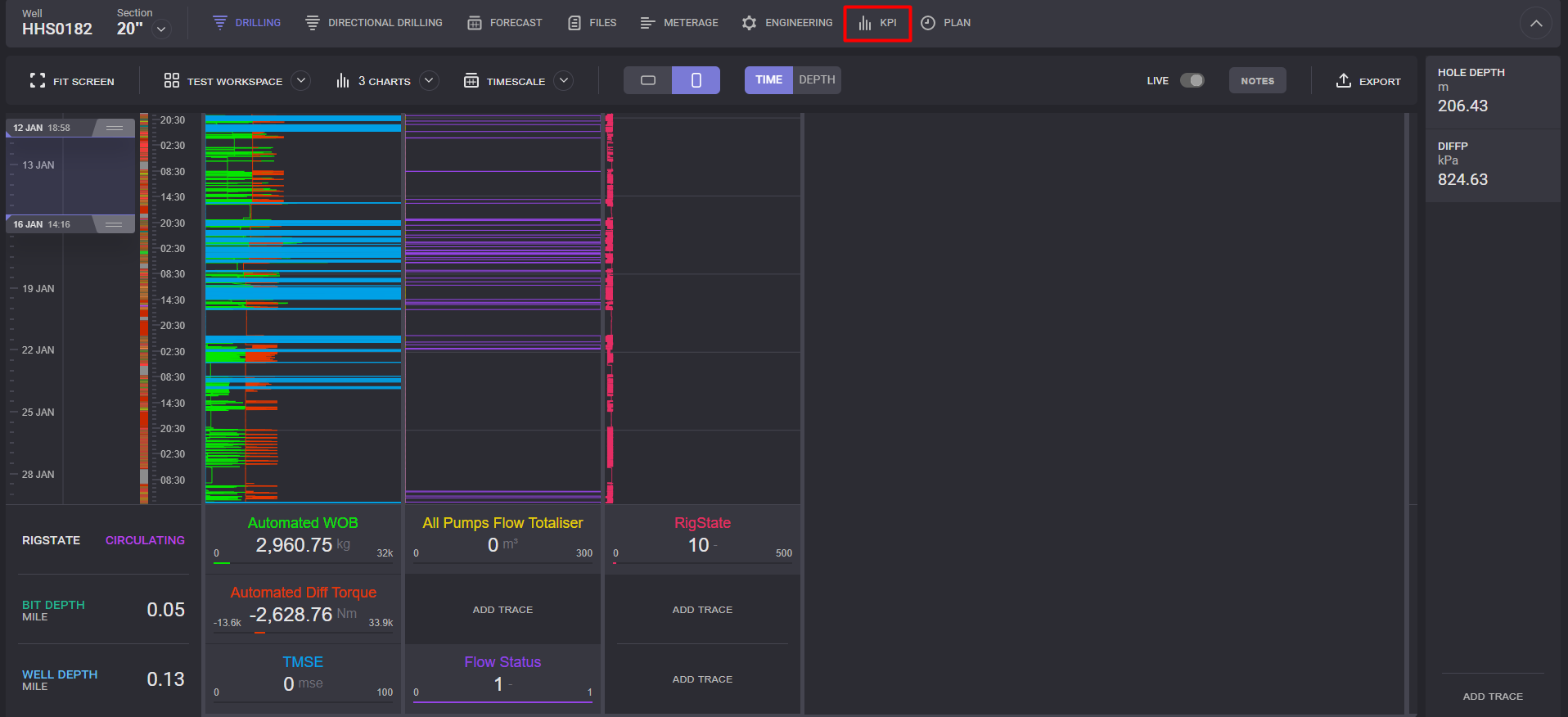Open Engineering gear icon
This screenshot has width=1568, height=717.
click(x=749, y=23)
